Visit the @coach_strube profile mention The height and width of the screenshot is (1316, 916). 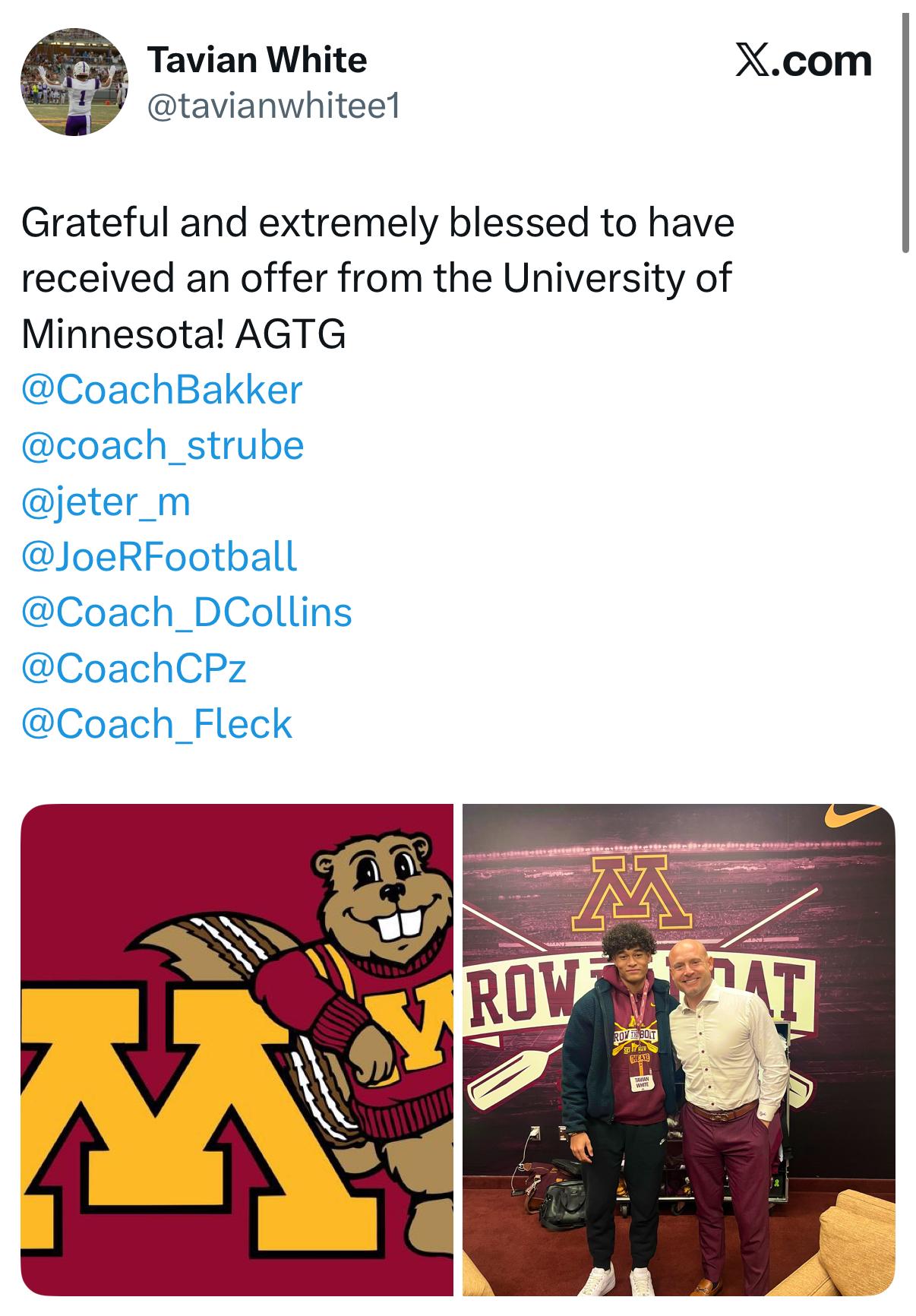pos(163,445)
